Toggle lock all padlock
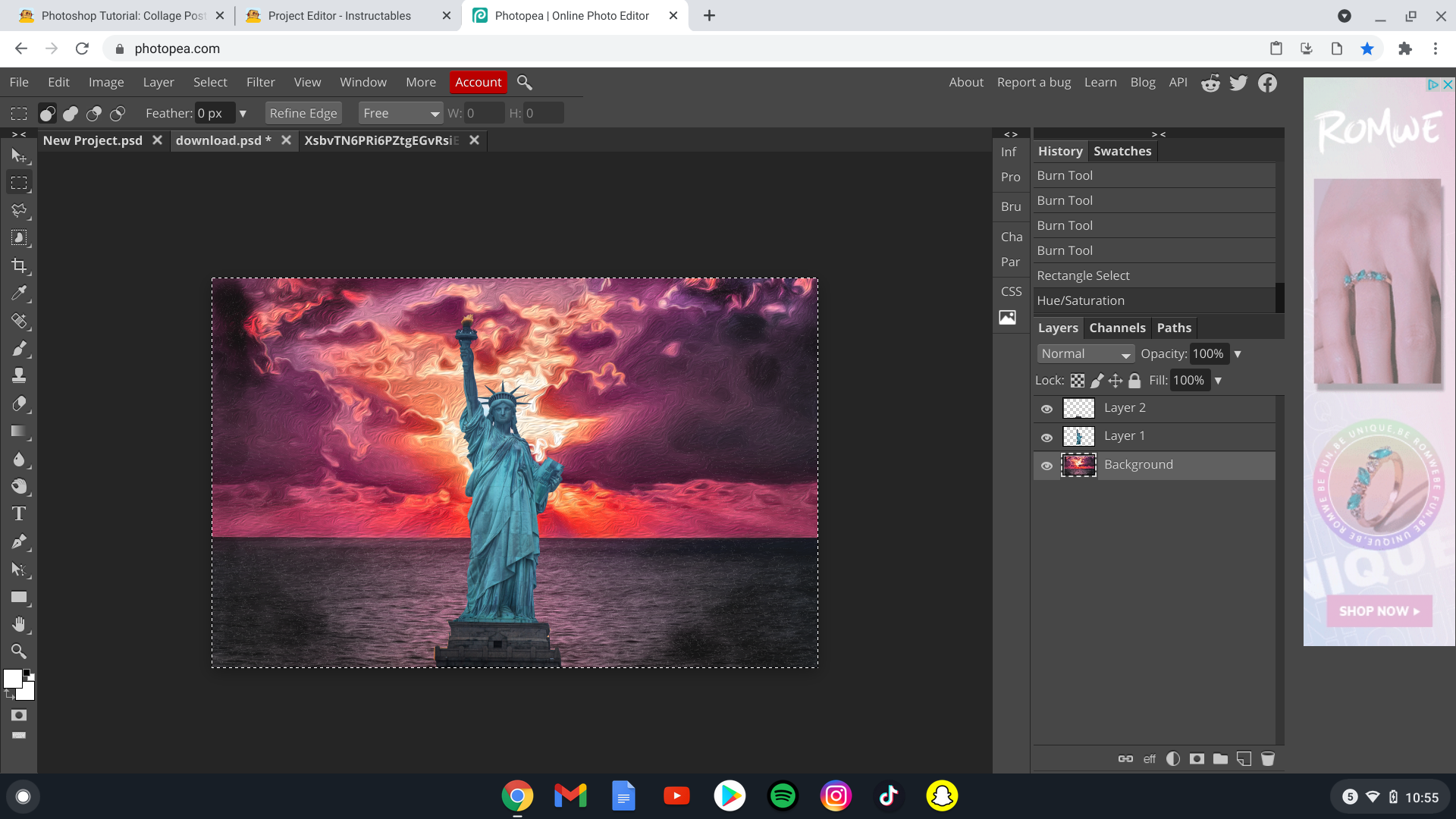This screenshot has width=1456, height=819. coord(1134,381)
